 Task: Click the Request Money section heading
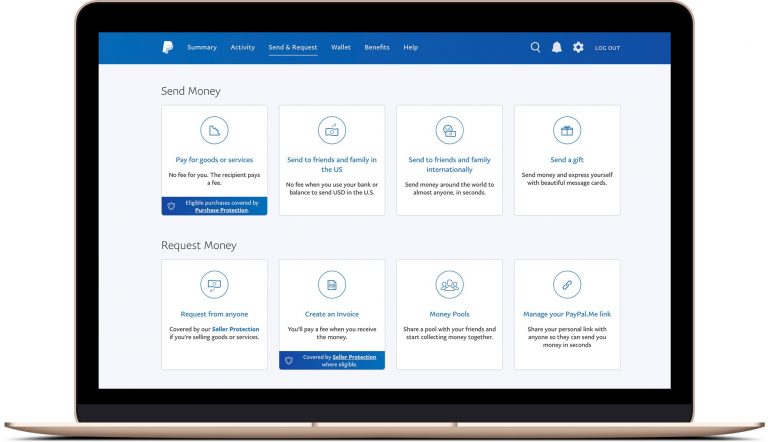[198, 246]
